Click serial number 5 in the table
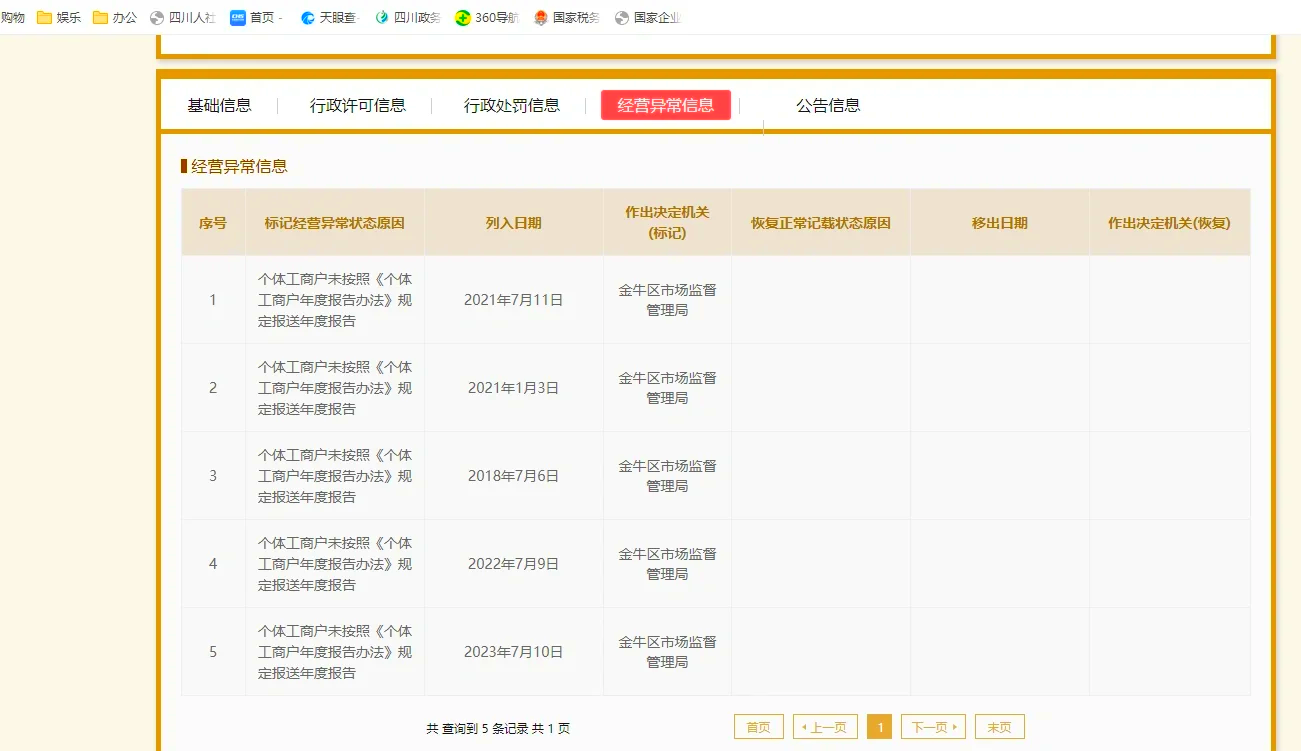This screenshot has width=1301, height=751. 213,652
